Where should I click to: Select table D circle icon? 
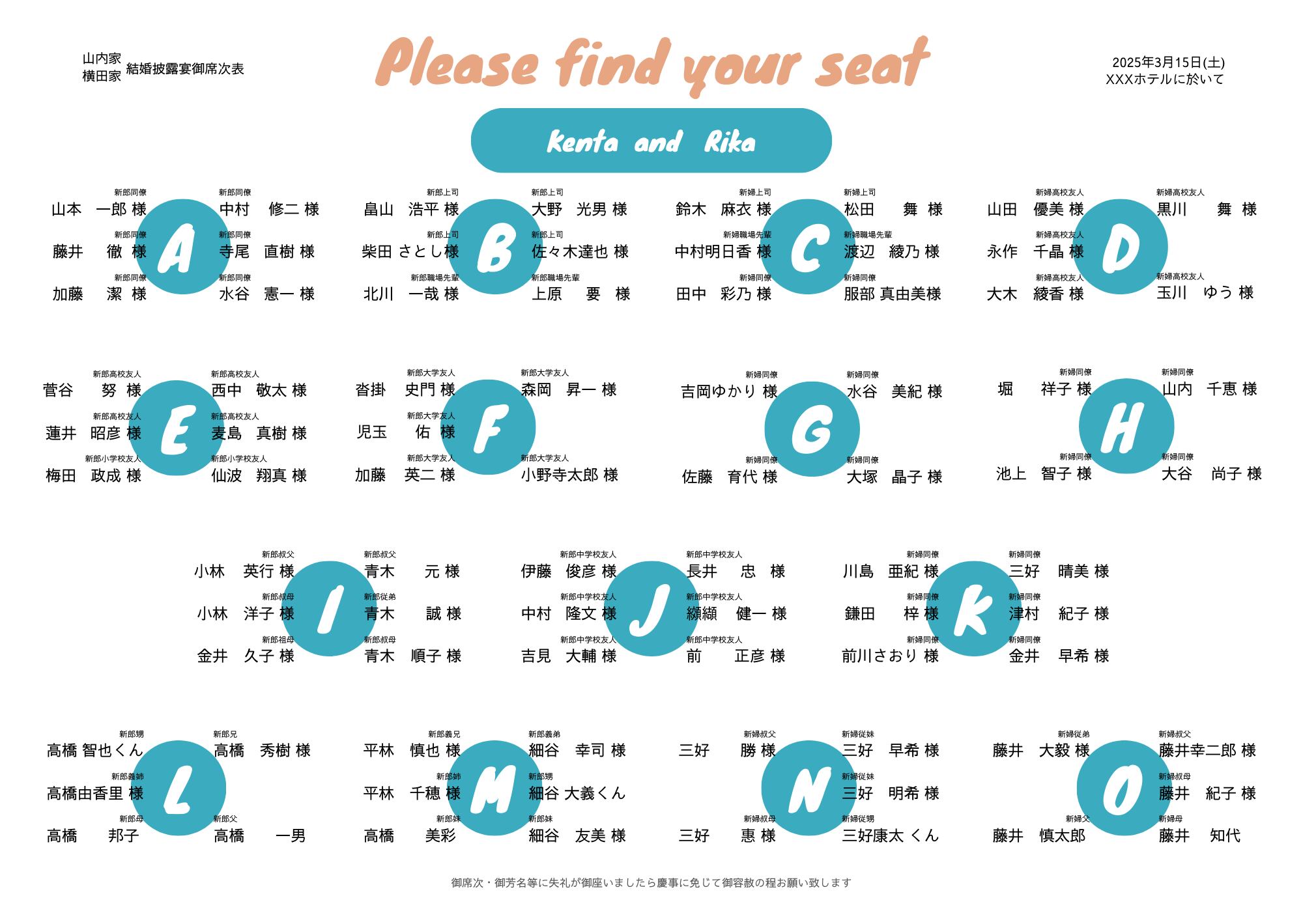1120,247
